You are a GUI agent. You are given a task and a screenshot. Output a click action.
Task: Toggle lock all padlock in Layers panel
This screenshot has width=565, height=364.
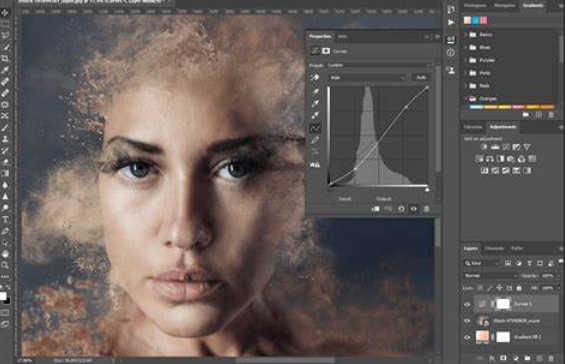tap(519, 288)
